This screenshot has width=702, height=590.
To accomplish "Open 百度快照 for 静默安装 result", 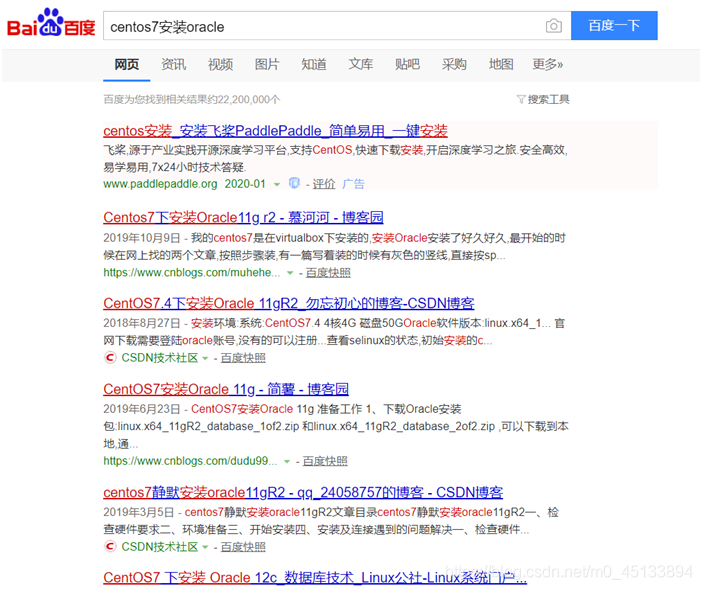I will tap(243, 547).
